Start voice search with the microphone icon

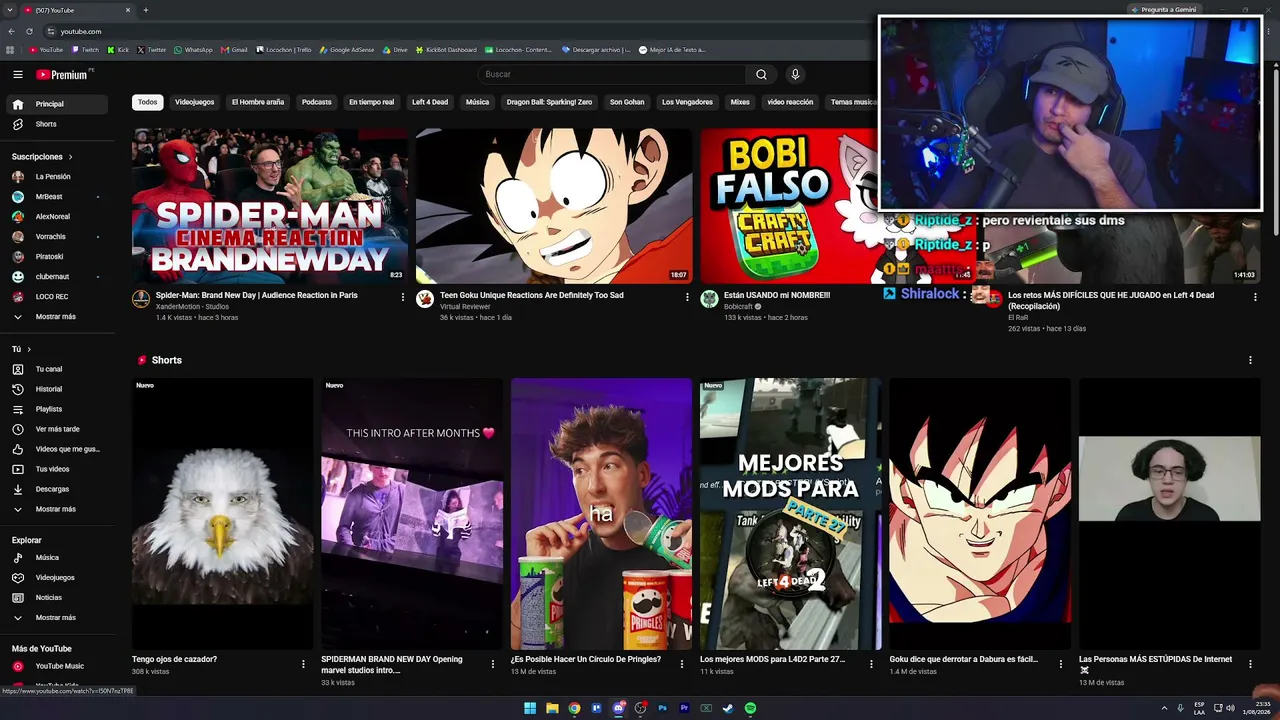pos(795,74)
